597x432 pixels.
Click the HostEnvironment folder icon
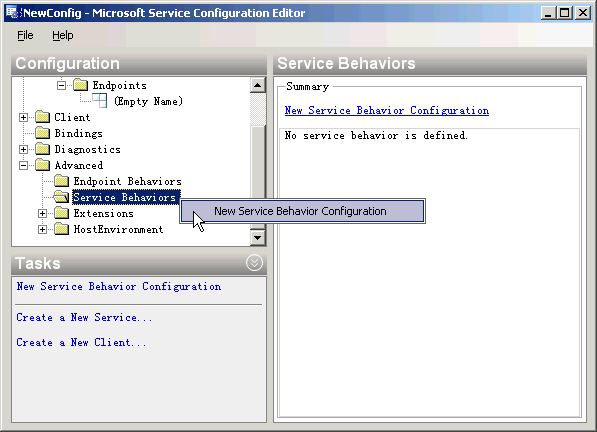tap(61, 229)
